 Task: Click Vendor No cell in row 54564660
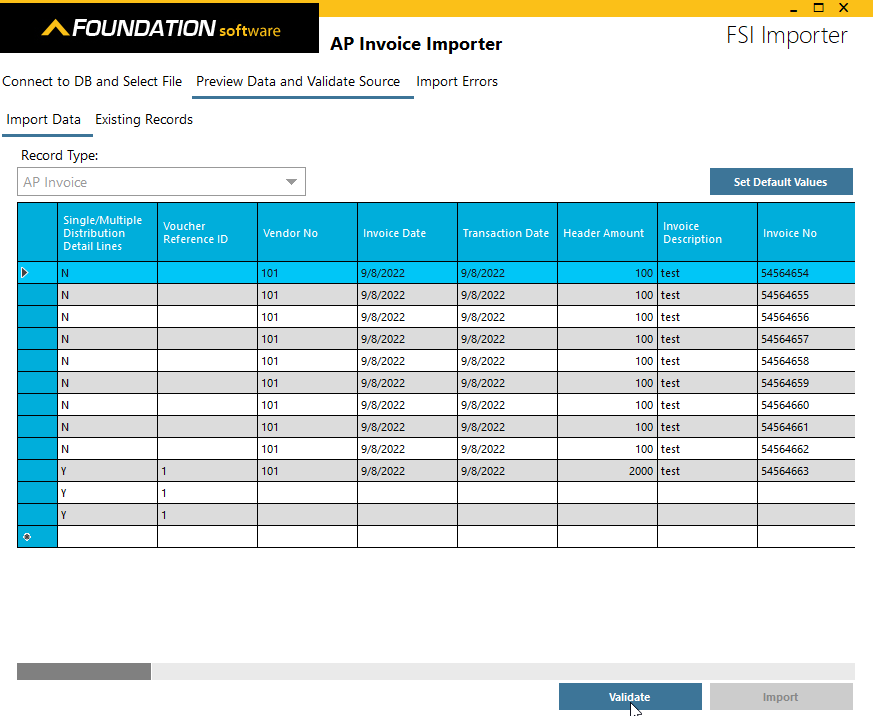307,405
